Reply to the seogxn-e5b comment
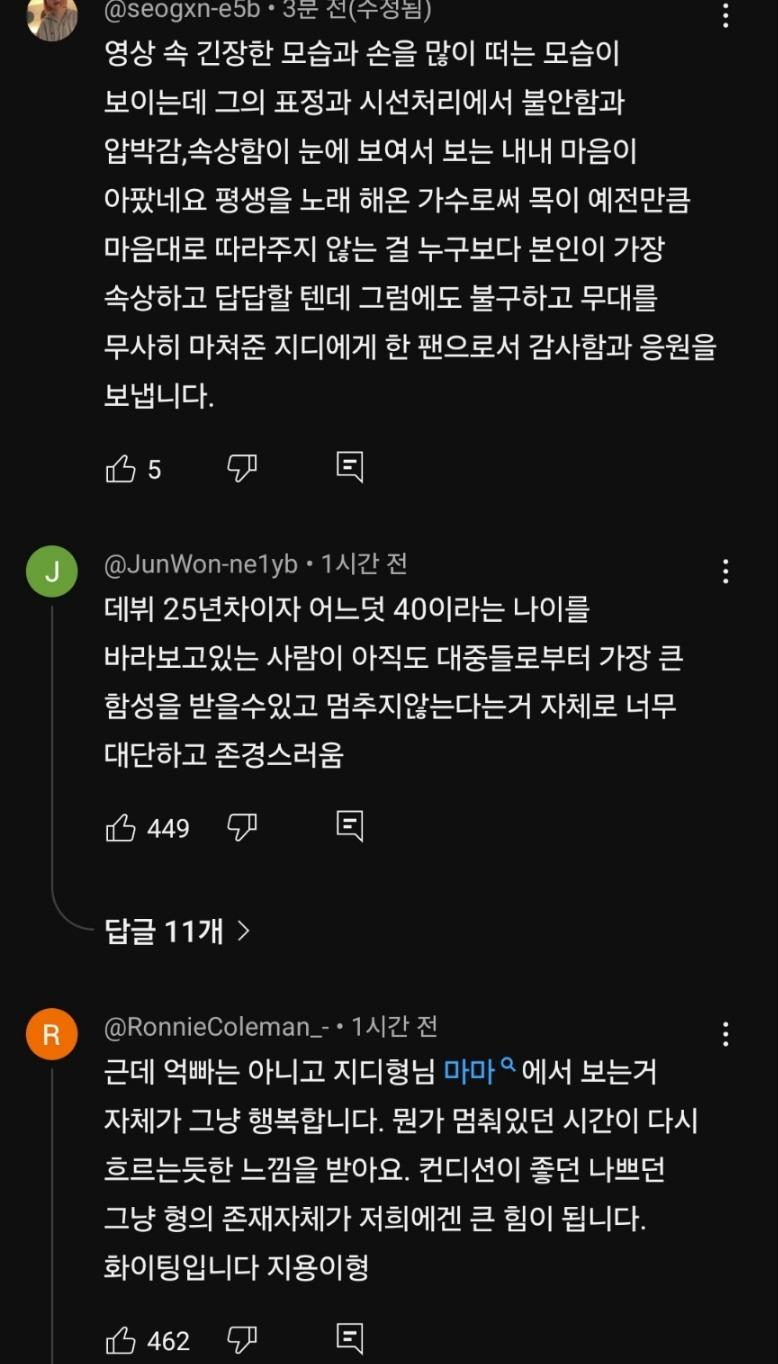Viewport: 778px width, 1364px height. pos(349,467)
